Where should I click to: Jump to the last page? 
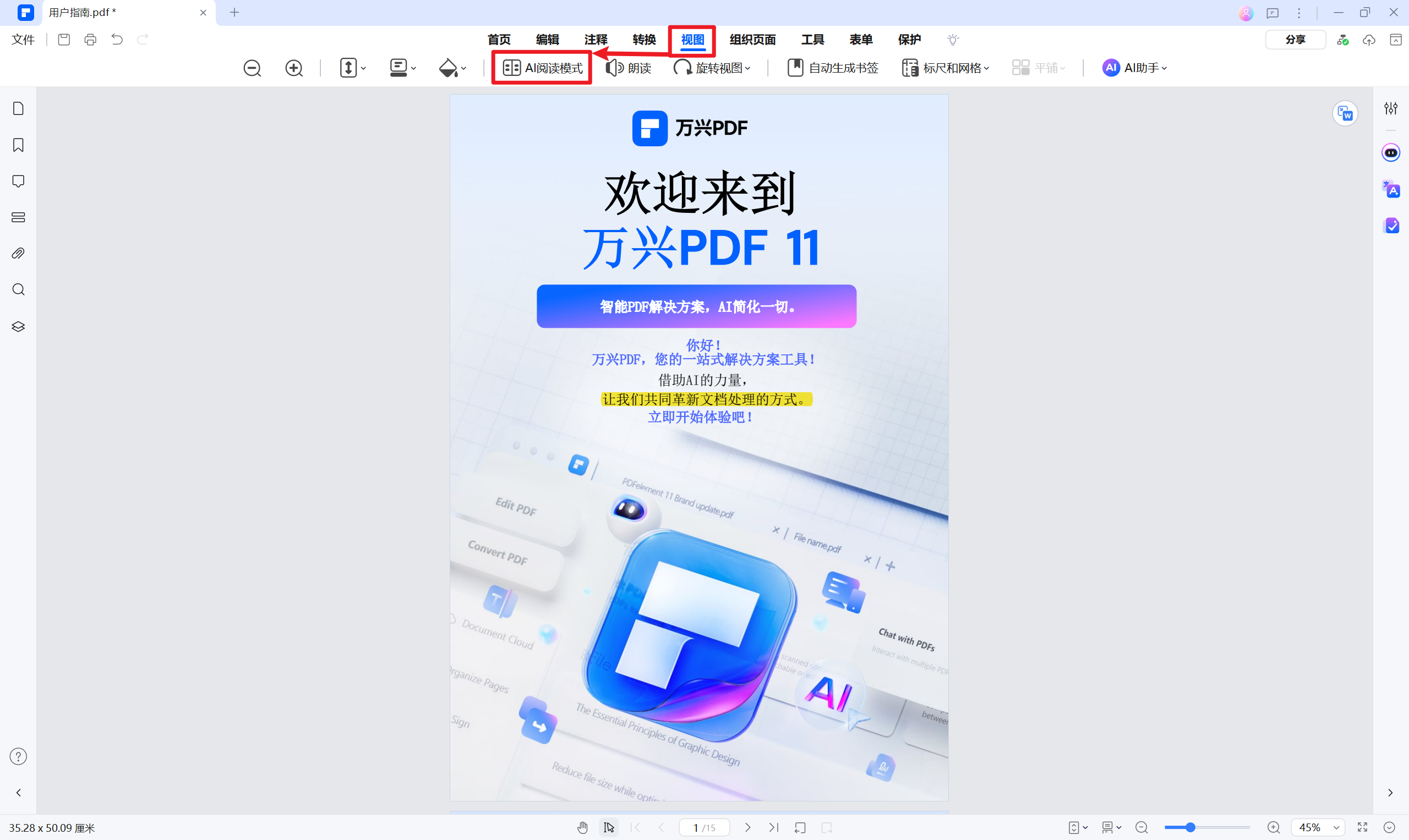774,827
